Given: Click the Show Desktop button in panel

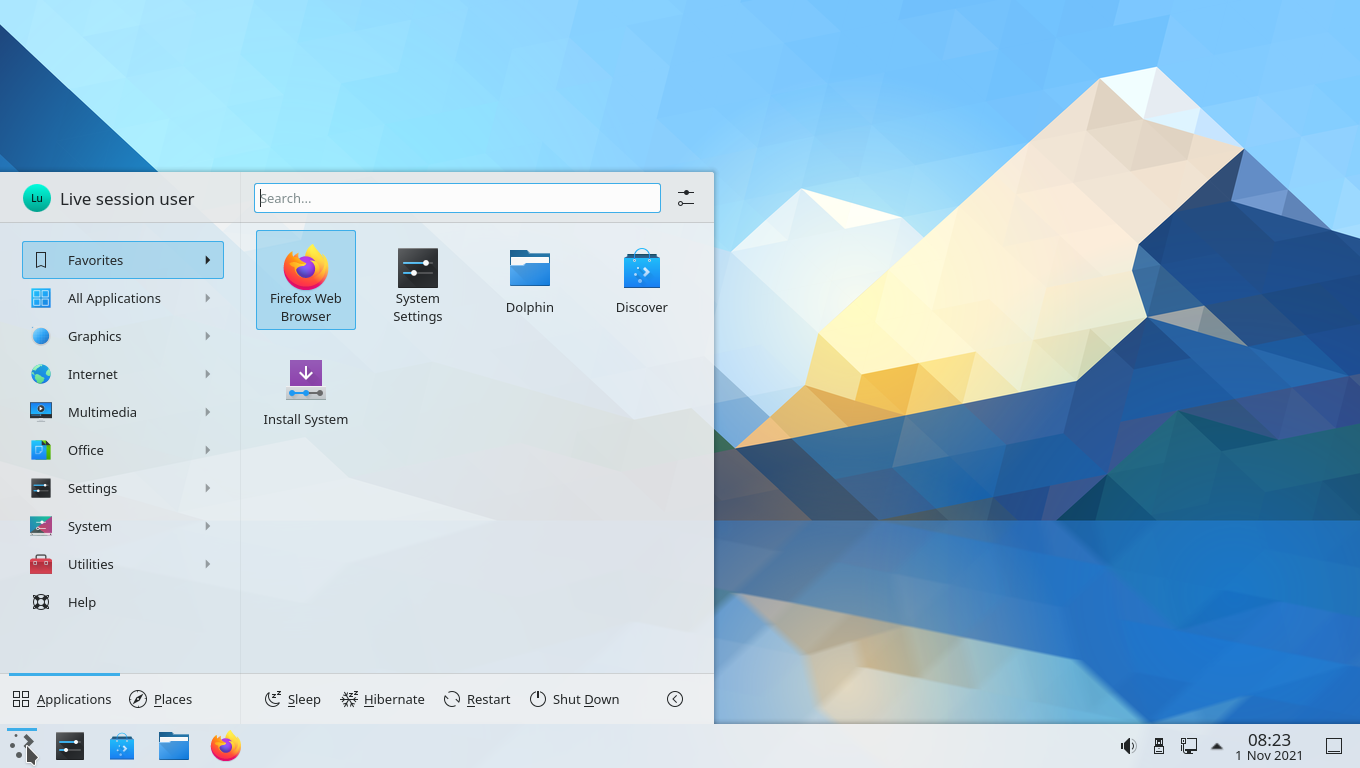Looking at the screenshot, I should tap(1334, 746).
